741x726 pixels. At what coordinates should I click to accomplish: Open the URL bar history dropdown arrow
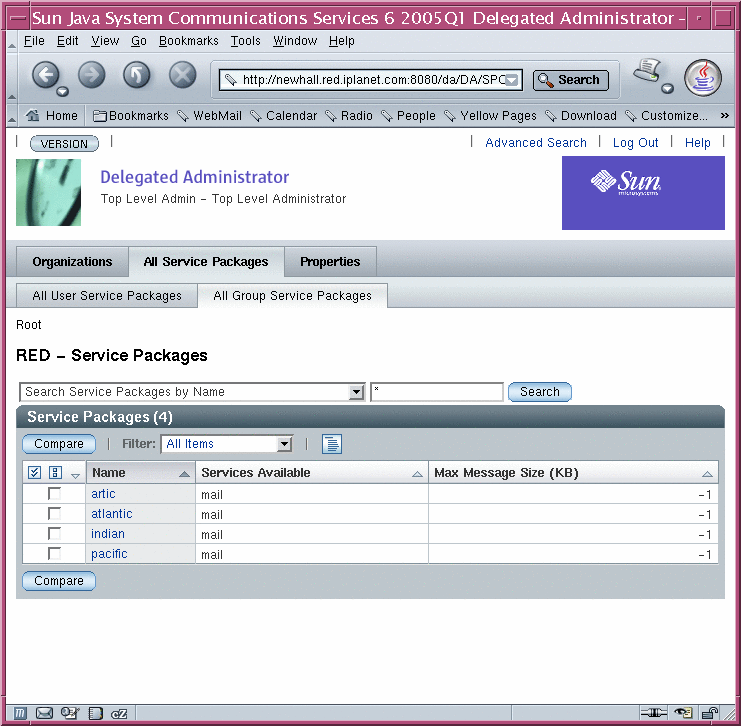[x=512, y=80]
